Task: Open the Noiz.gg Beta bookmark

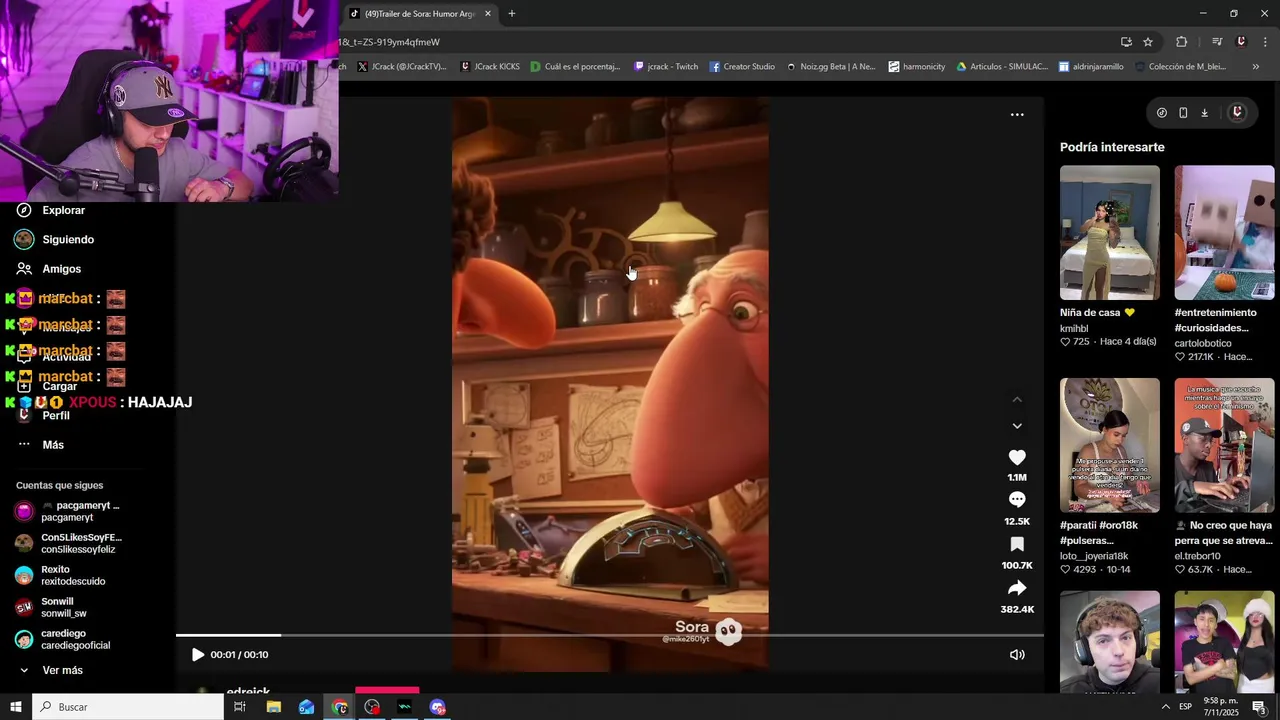Action: 831,67
